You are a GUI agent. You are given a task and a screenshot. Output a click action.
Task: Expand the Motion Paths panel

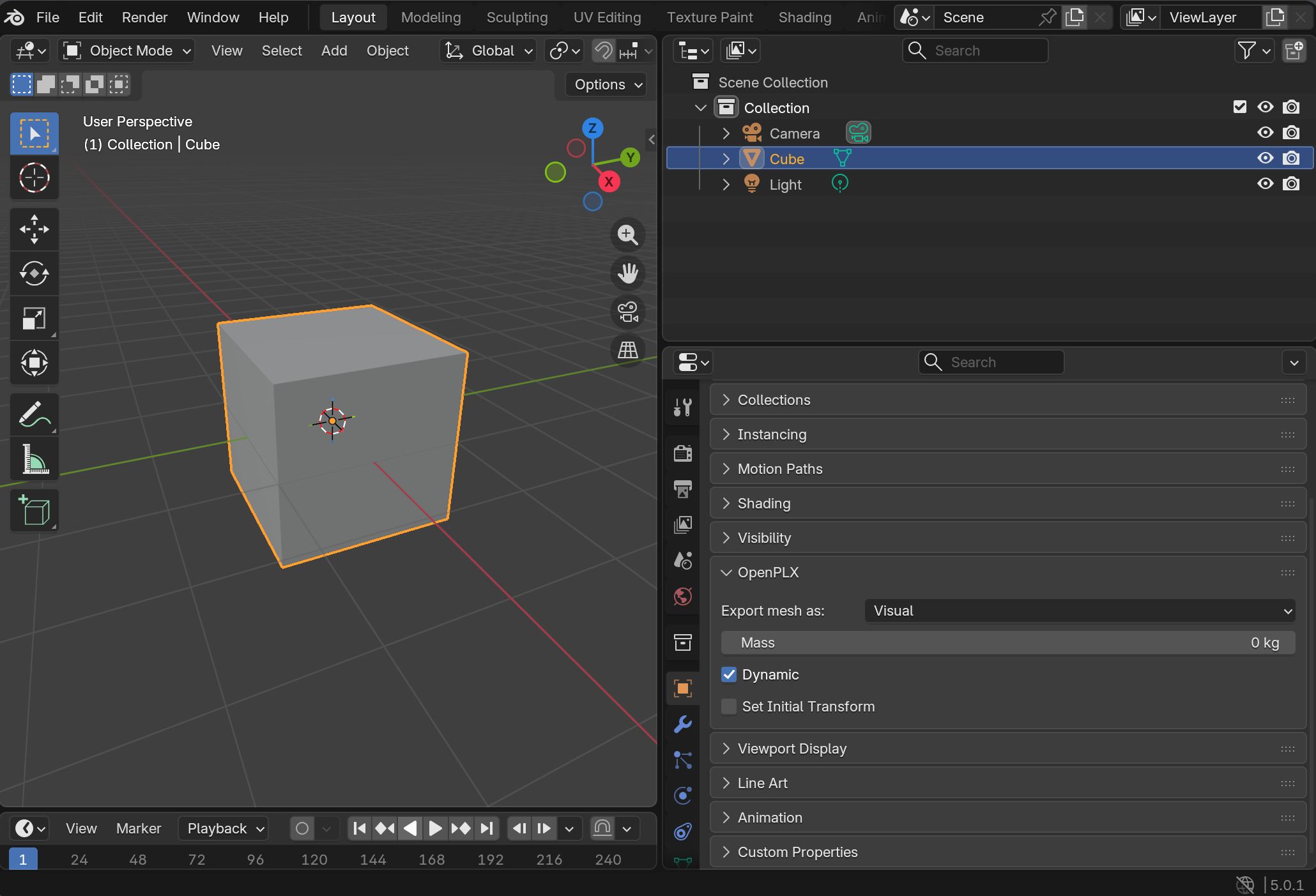(1008, 469)
